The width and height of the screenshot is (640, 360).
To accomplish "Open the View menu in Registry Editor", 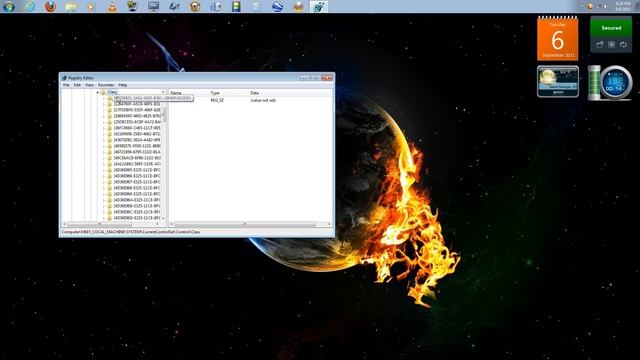I will (89, 85).
